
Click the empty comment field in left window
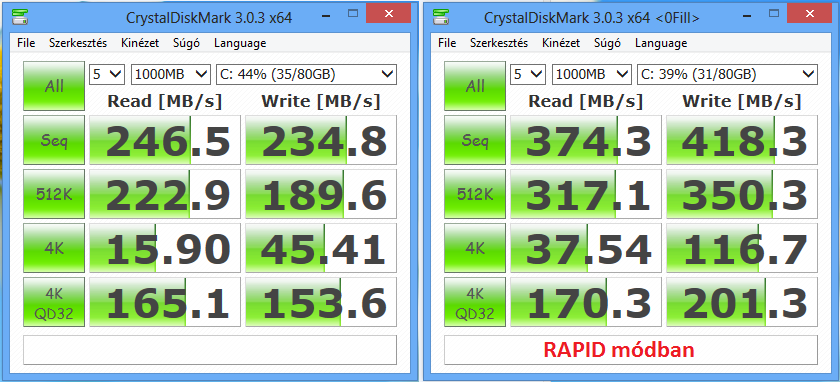210,350
